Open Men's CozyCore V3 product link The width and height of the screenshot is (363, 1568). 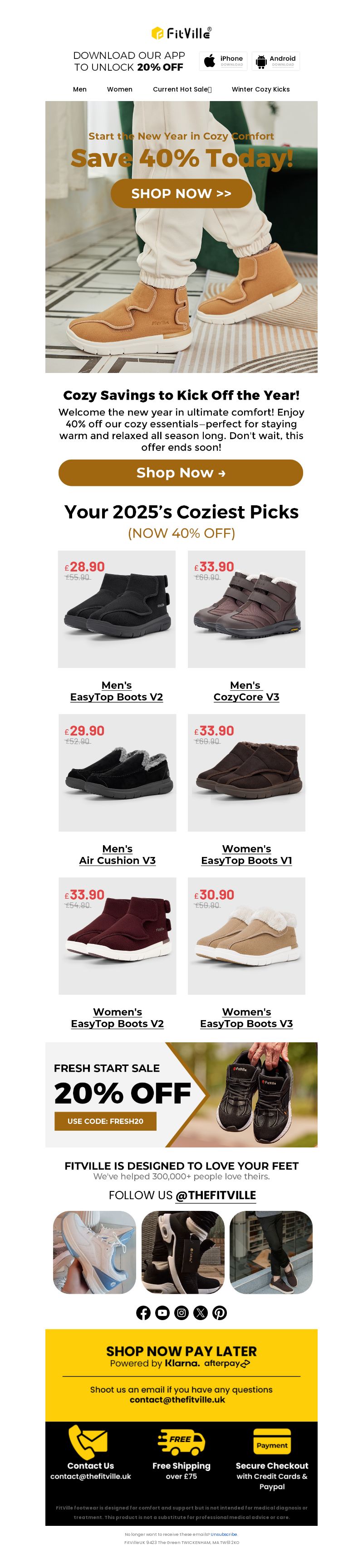(246, 691)
